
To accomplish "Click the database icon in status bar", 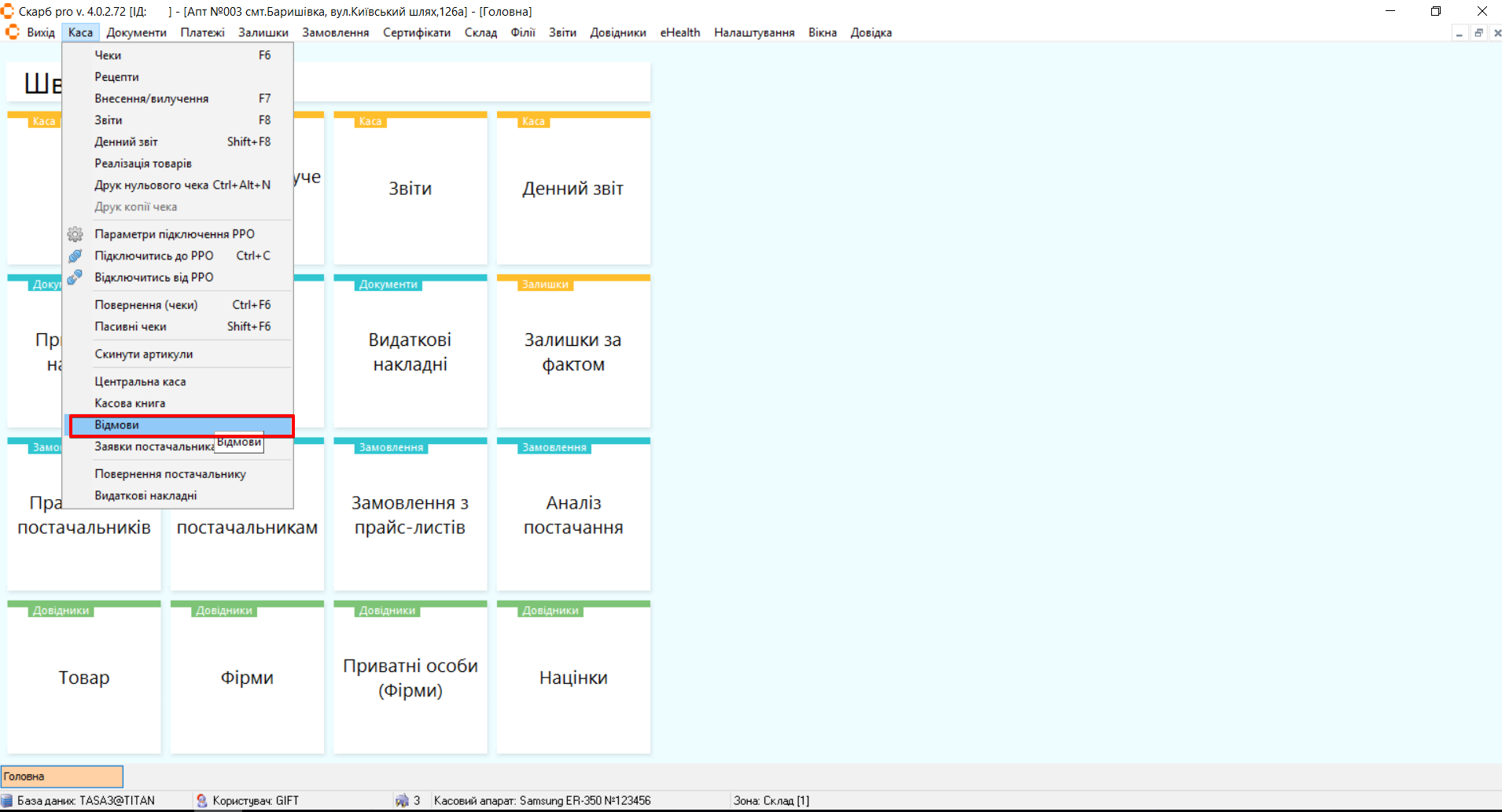I will [7, 800].
